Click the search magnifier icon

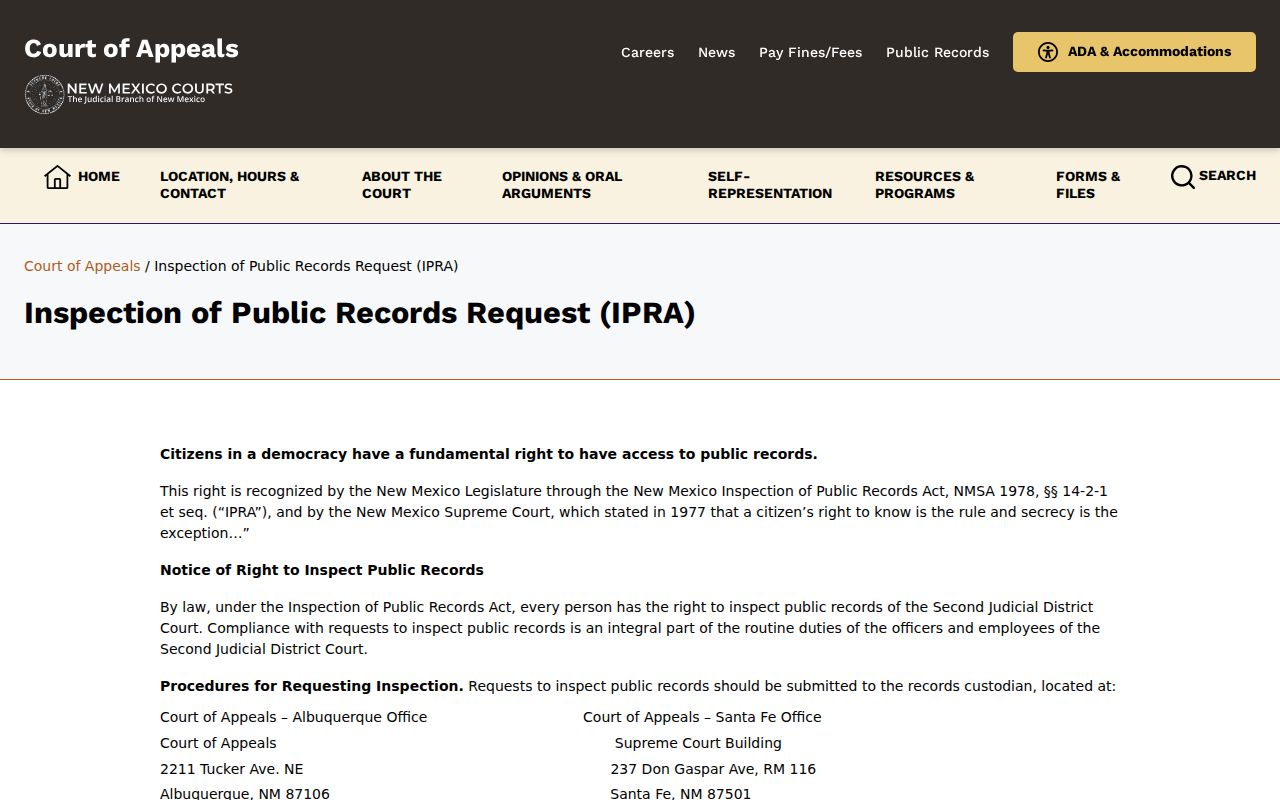1183,177
